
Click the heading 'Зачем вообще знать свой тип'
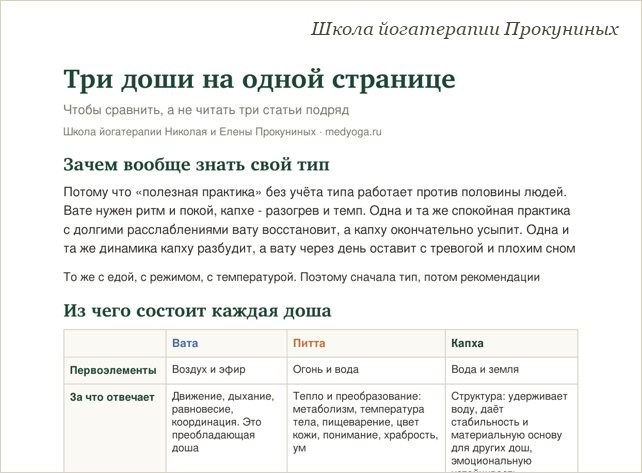click(196, 165)
